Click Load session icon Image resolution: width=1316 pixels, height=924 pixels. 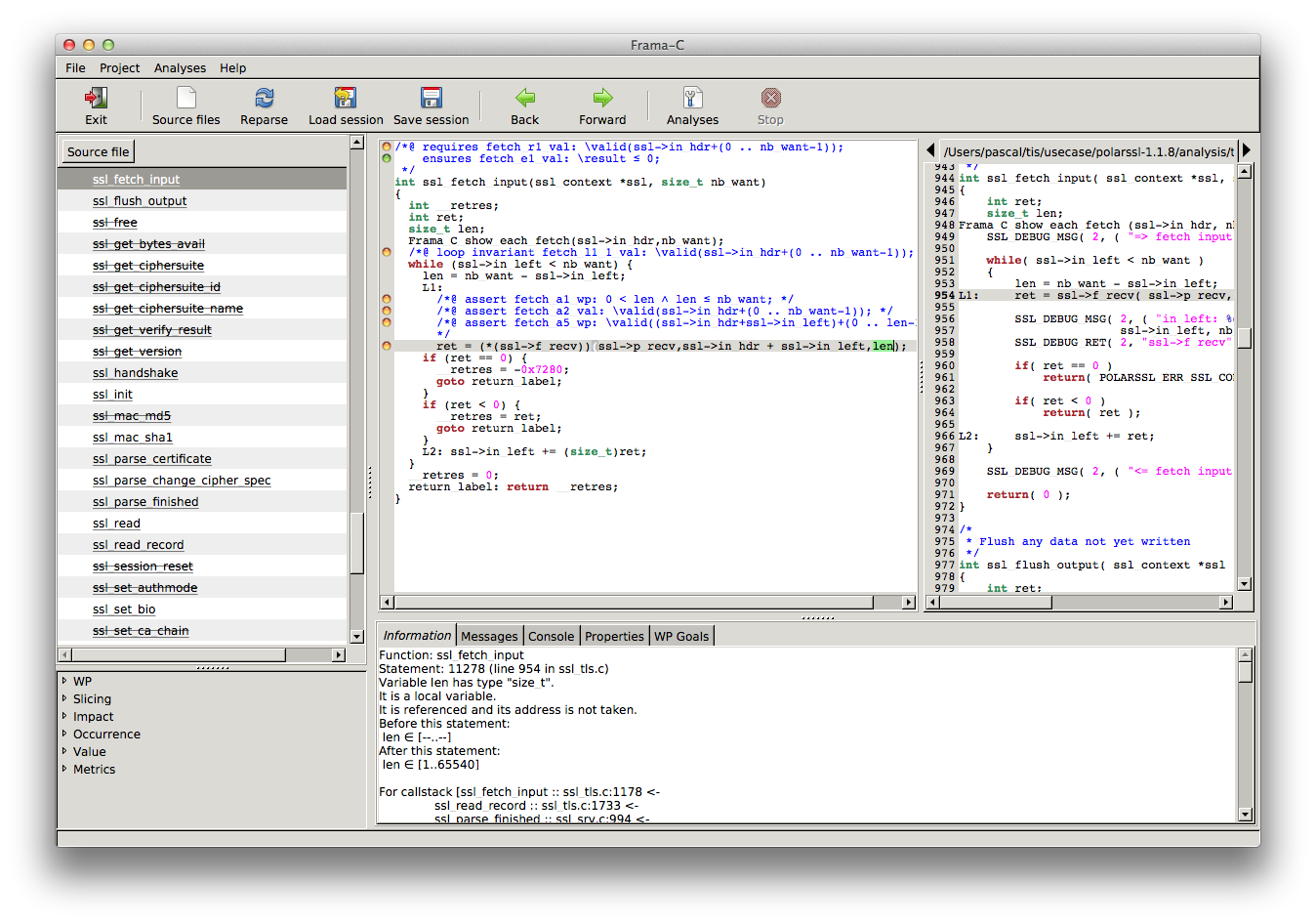click(346, 98)
